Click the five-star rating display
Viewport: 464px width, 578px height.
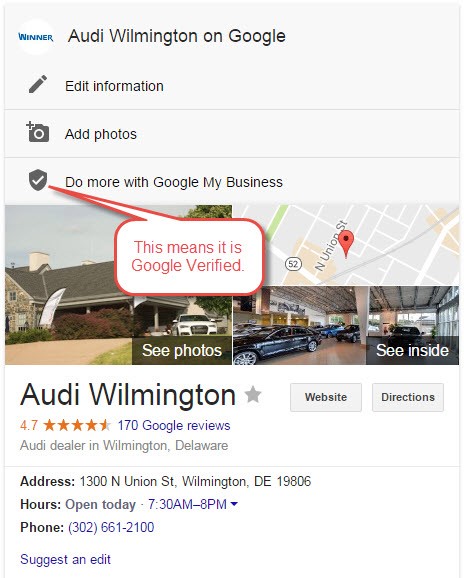pos(77,425)
